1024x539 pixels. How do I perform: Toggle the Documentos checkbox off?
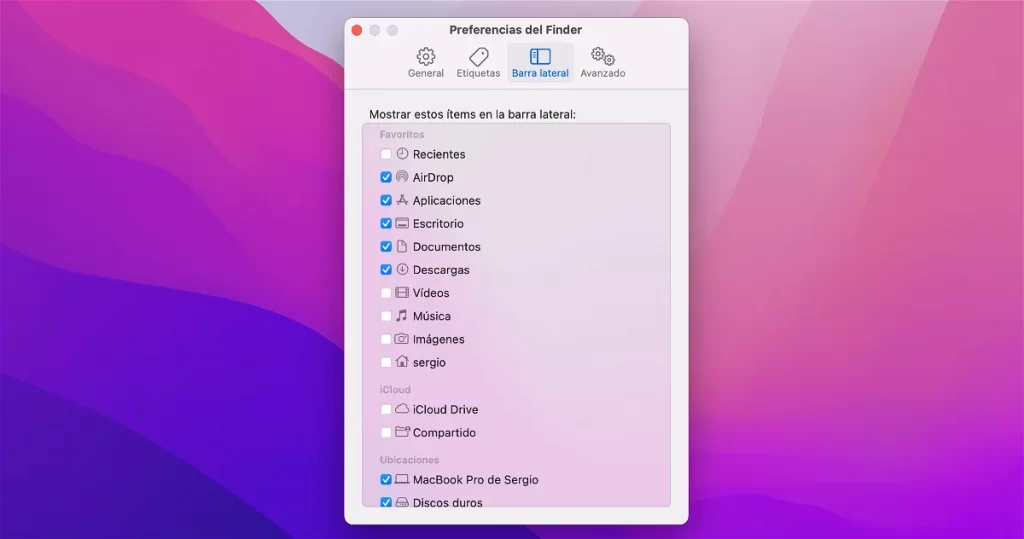386,246
